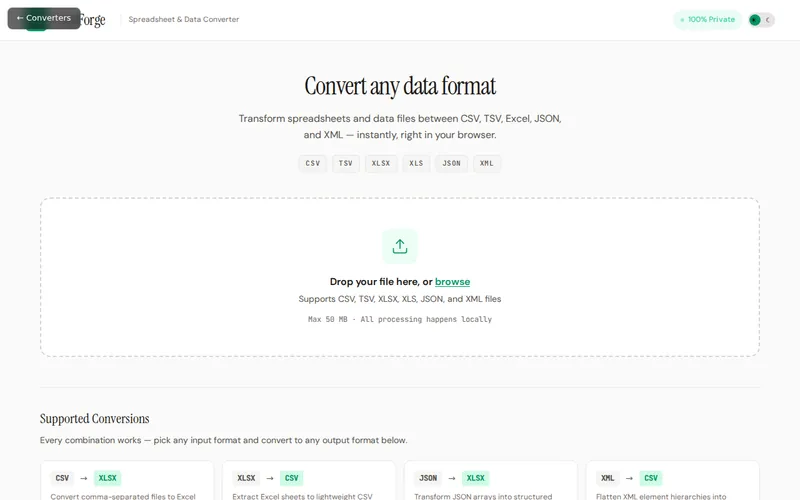This screenshot has width=800, height=500.
Task: Click 'Max 50 MB · All processing happens locally' text
Action: pos(400,319)
